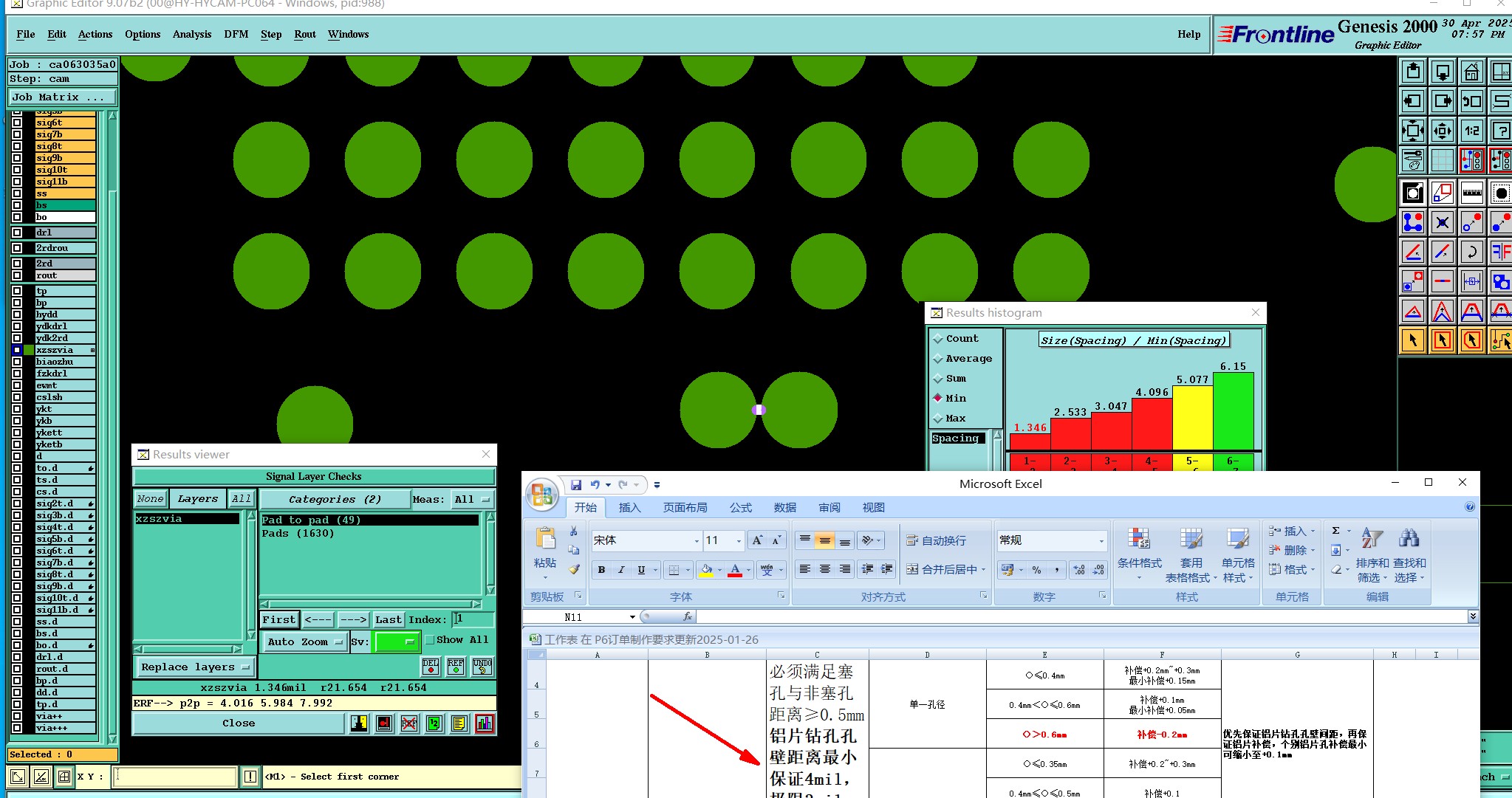Open the Auto Zoom dropdown
Image resolution: width=1512 pixels, height=798 pixels.
click(x=304, y=642)
